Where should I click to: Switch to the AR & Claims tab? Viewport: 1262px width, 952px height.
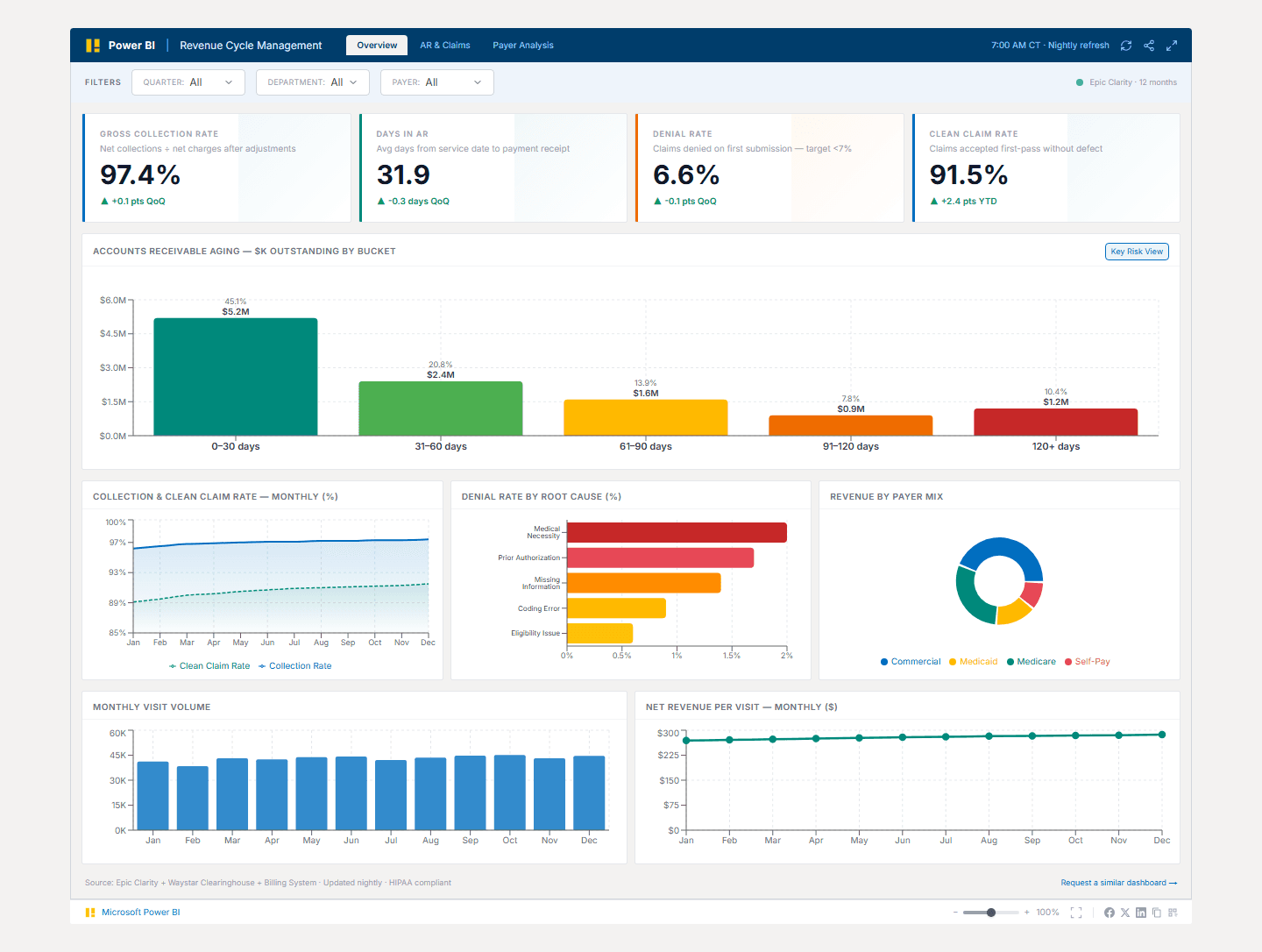point(445,46)
